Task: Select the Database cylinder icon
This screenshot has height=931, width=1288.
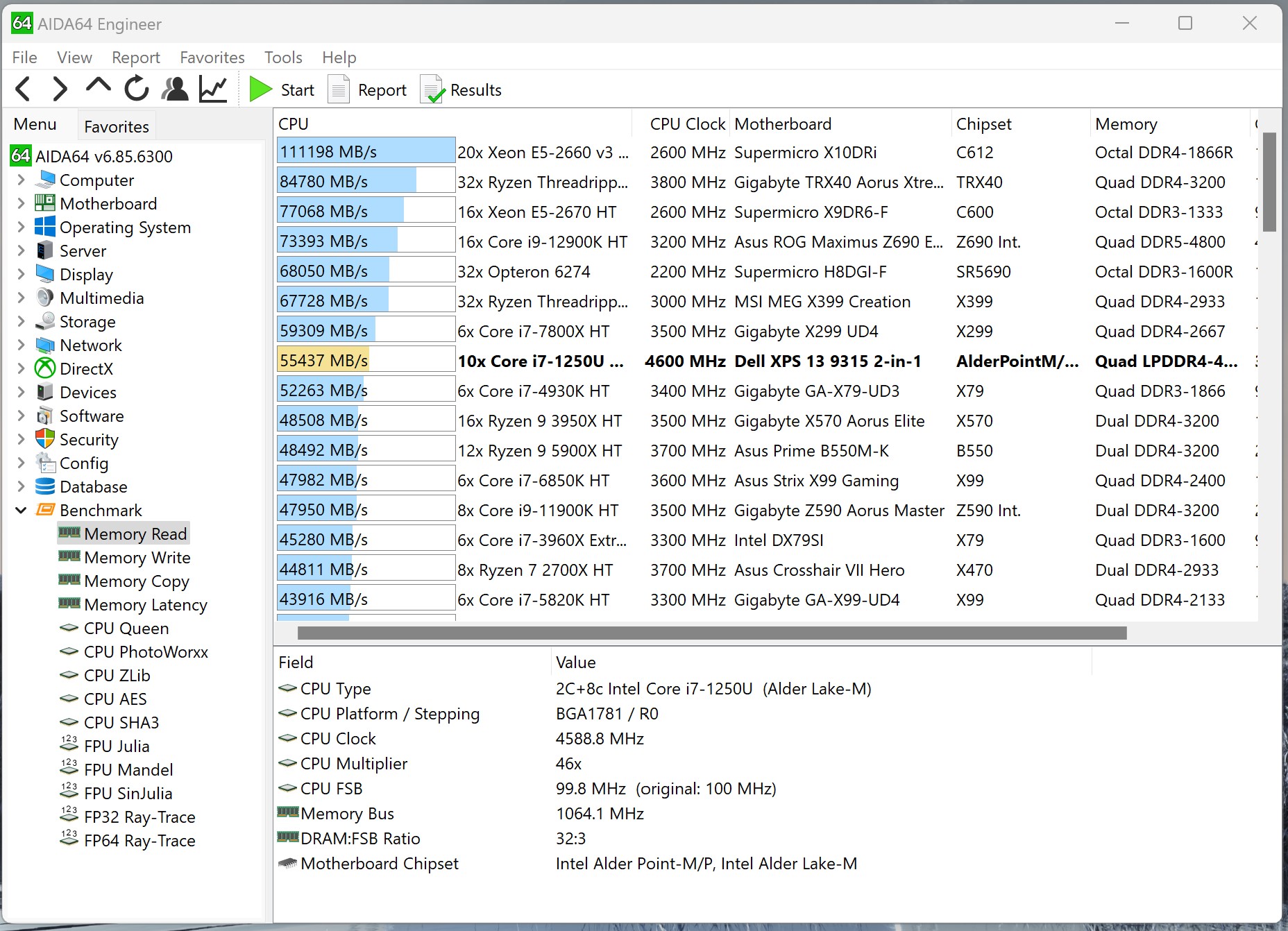Action: tap(45, 486)
